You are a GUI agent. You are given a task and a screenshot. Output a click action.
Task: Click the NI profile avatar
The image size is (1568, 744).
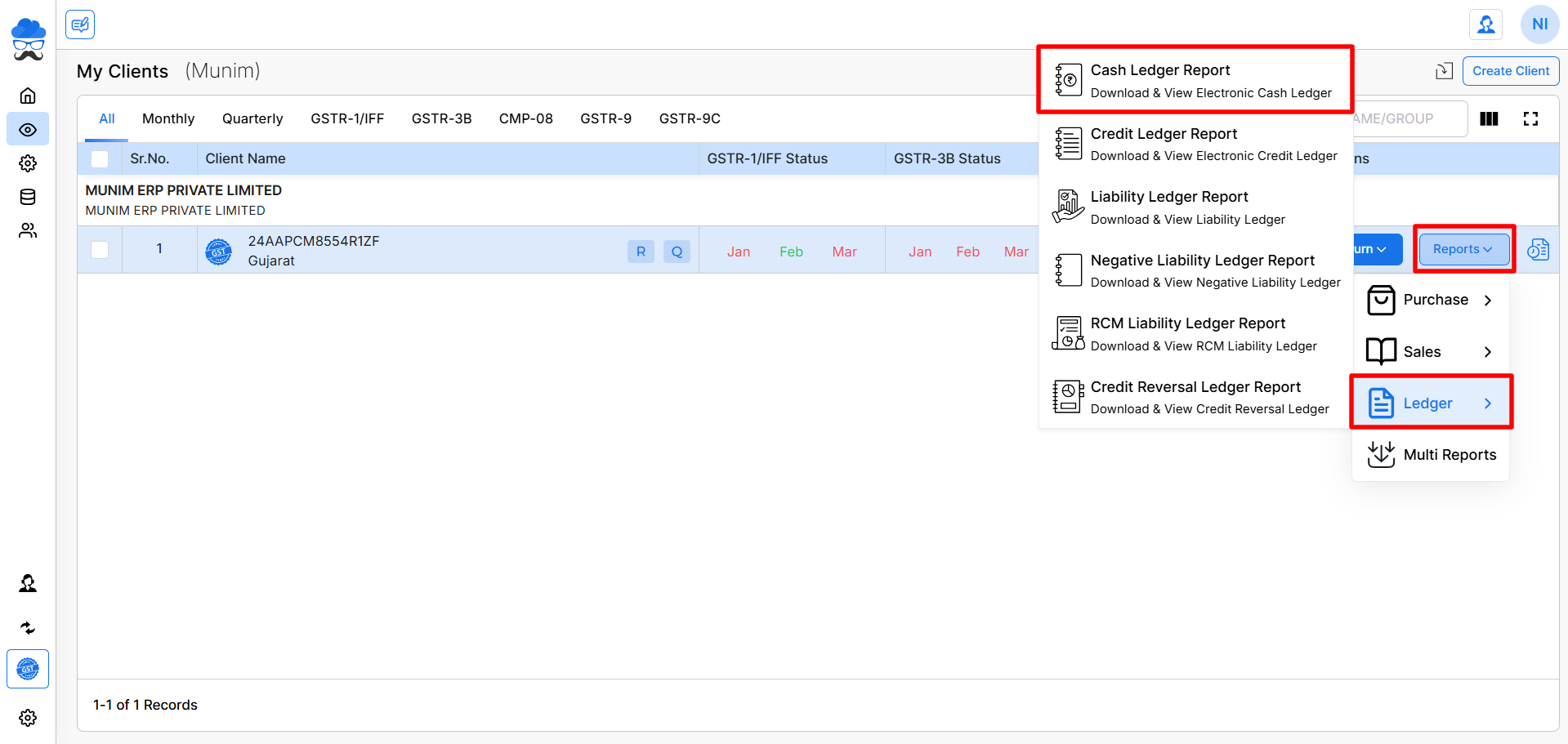(x=1539, y=25)
